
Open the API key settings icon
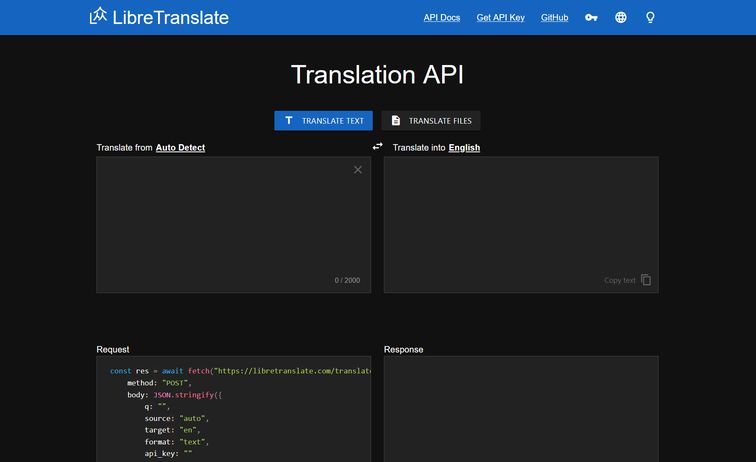tap(591, 17)
